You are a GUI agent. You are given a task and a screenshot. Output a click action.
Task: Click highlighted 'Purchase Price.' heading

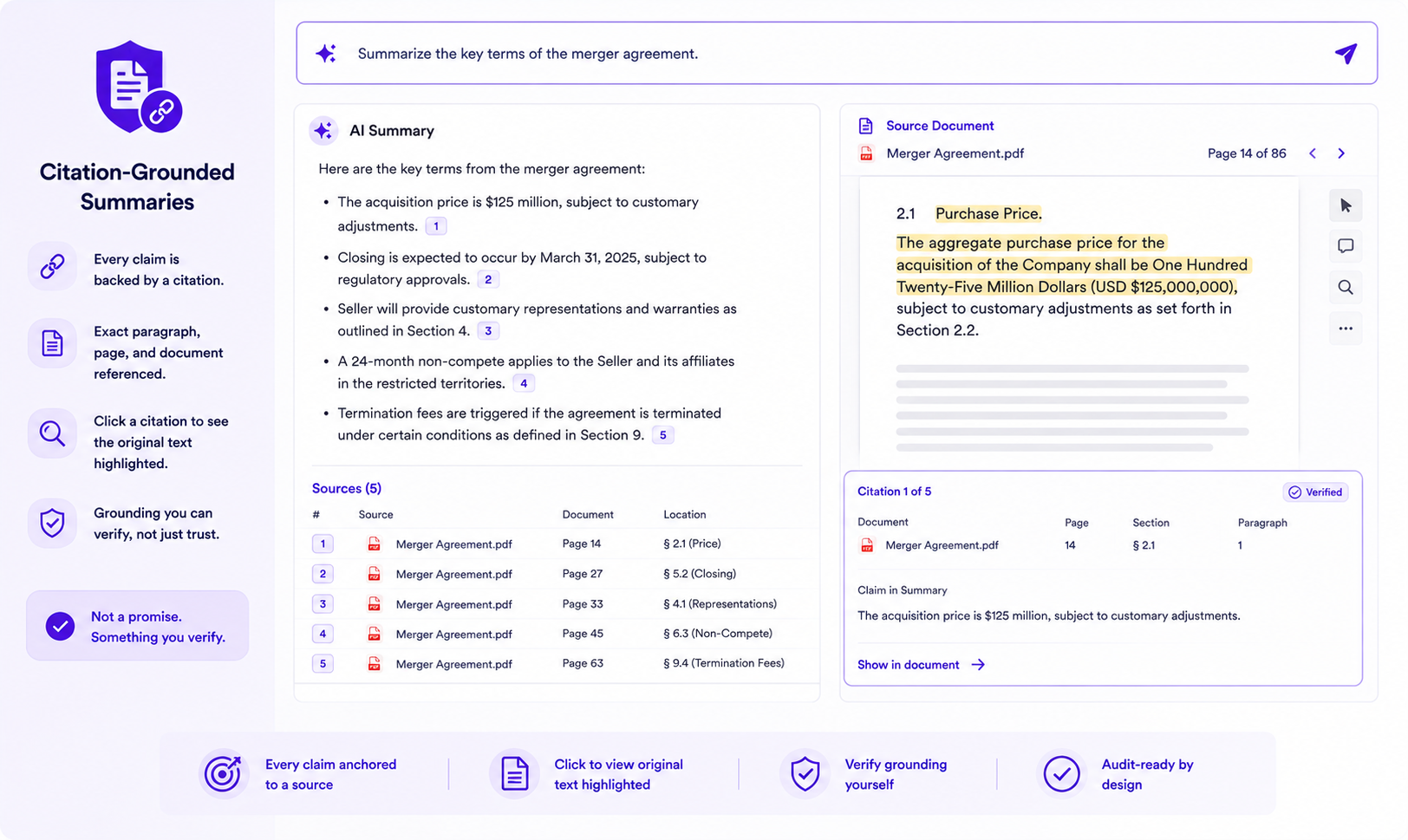click(x=988, y=213)
